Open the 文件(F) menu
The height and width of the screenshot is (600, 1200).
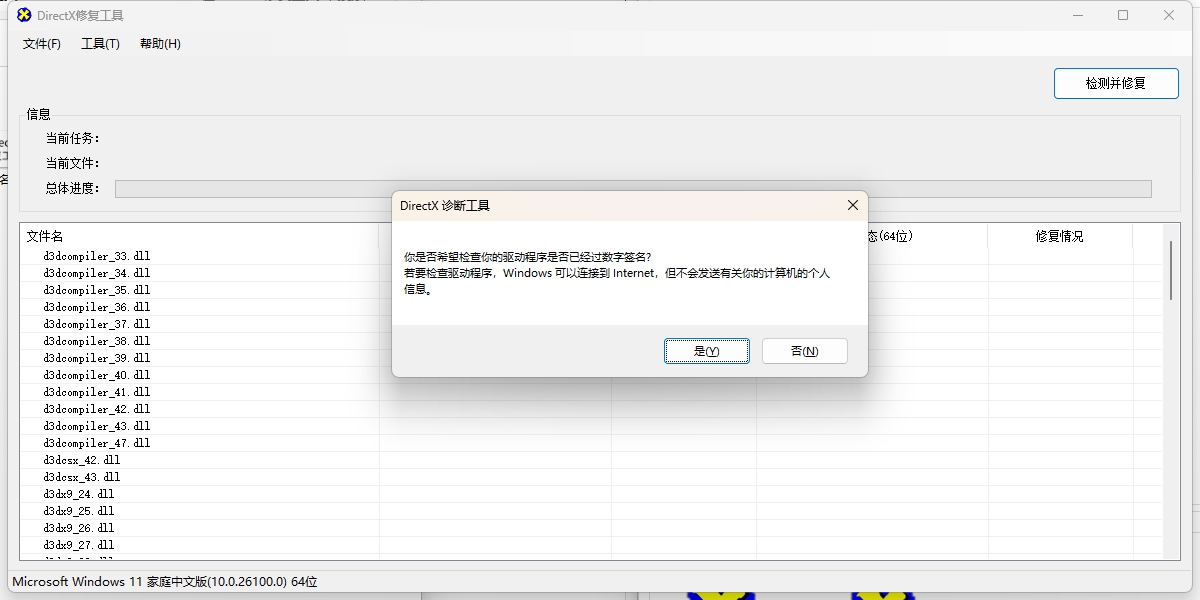[42, 44]
